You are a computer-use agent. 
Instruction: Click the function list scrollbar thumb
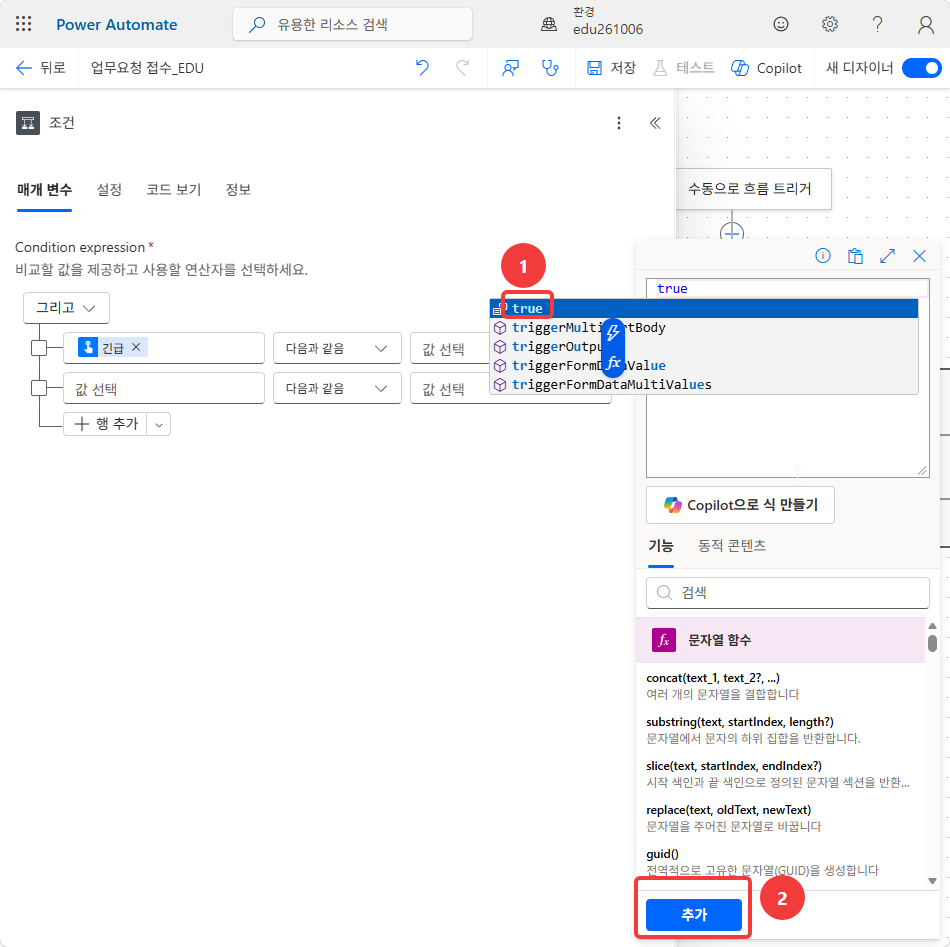coord(932,643)
